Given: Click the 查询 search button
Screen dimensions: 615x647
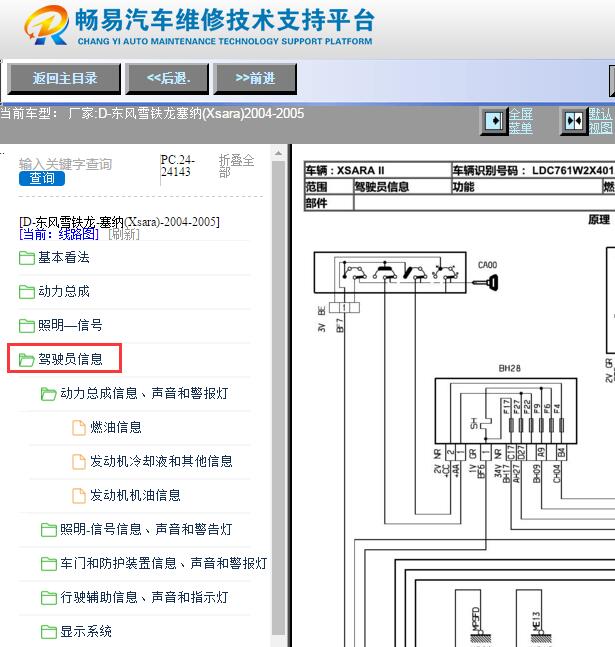Looking at the screenshot, I should 42,178.
